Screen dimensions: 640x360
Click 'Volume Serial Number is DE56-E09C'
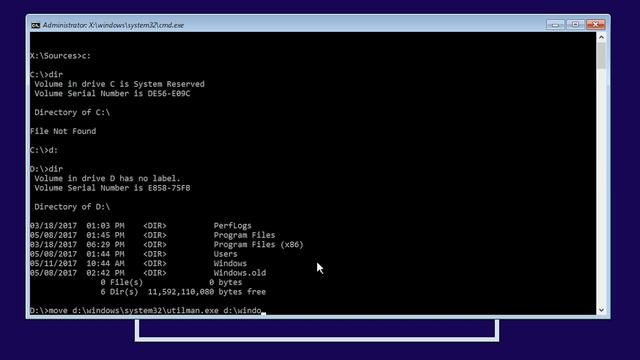(x=112, y=93)
